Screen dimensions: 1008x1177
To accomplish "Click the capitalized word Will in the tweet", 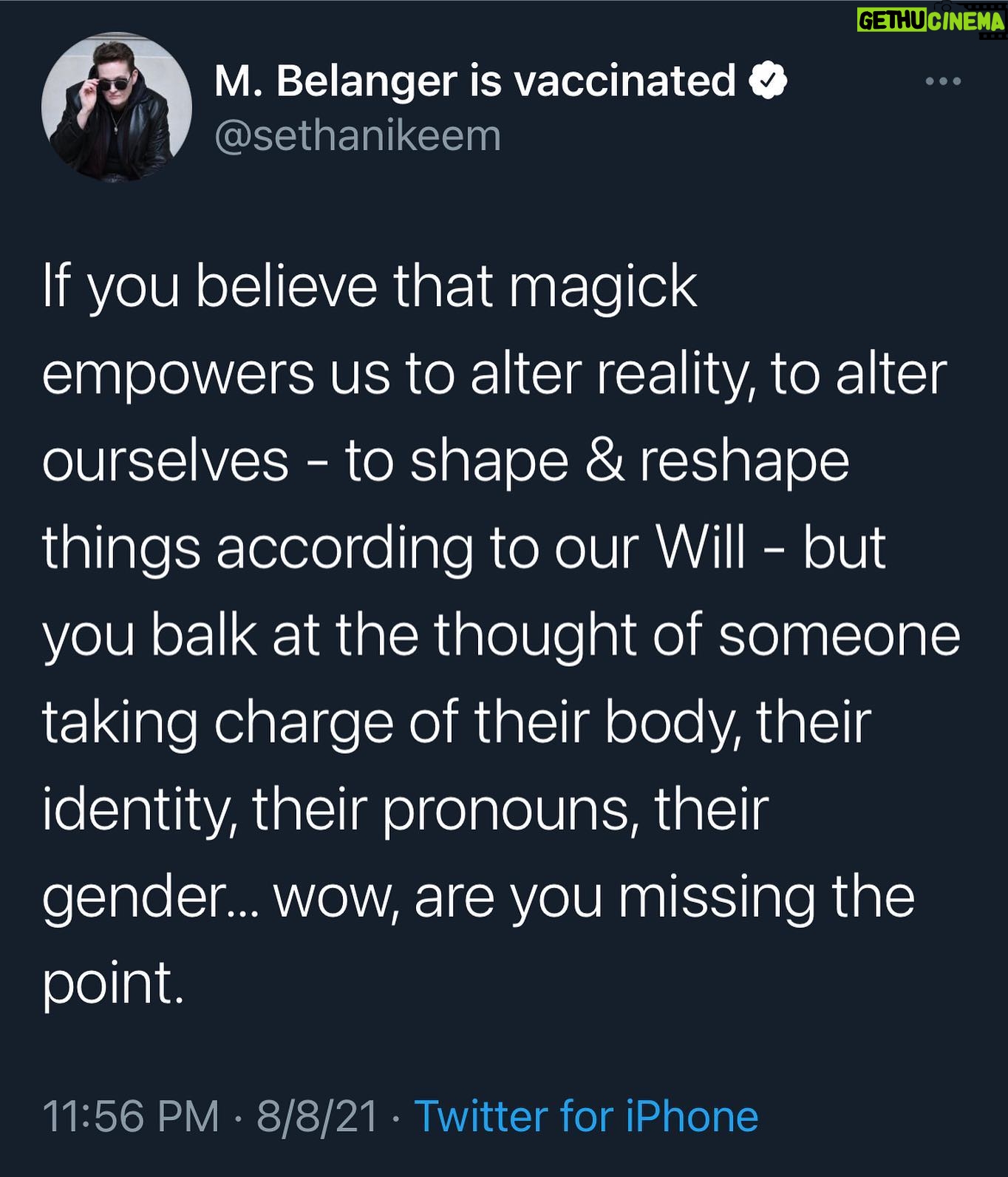I will point(701,549).
